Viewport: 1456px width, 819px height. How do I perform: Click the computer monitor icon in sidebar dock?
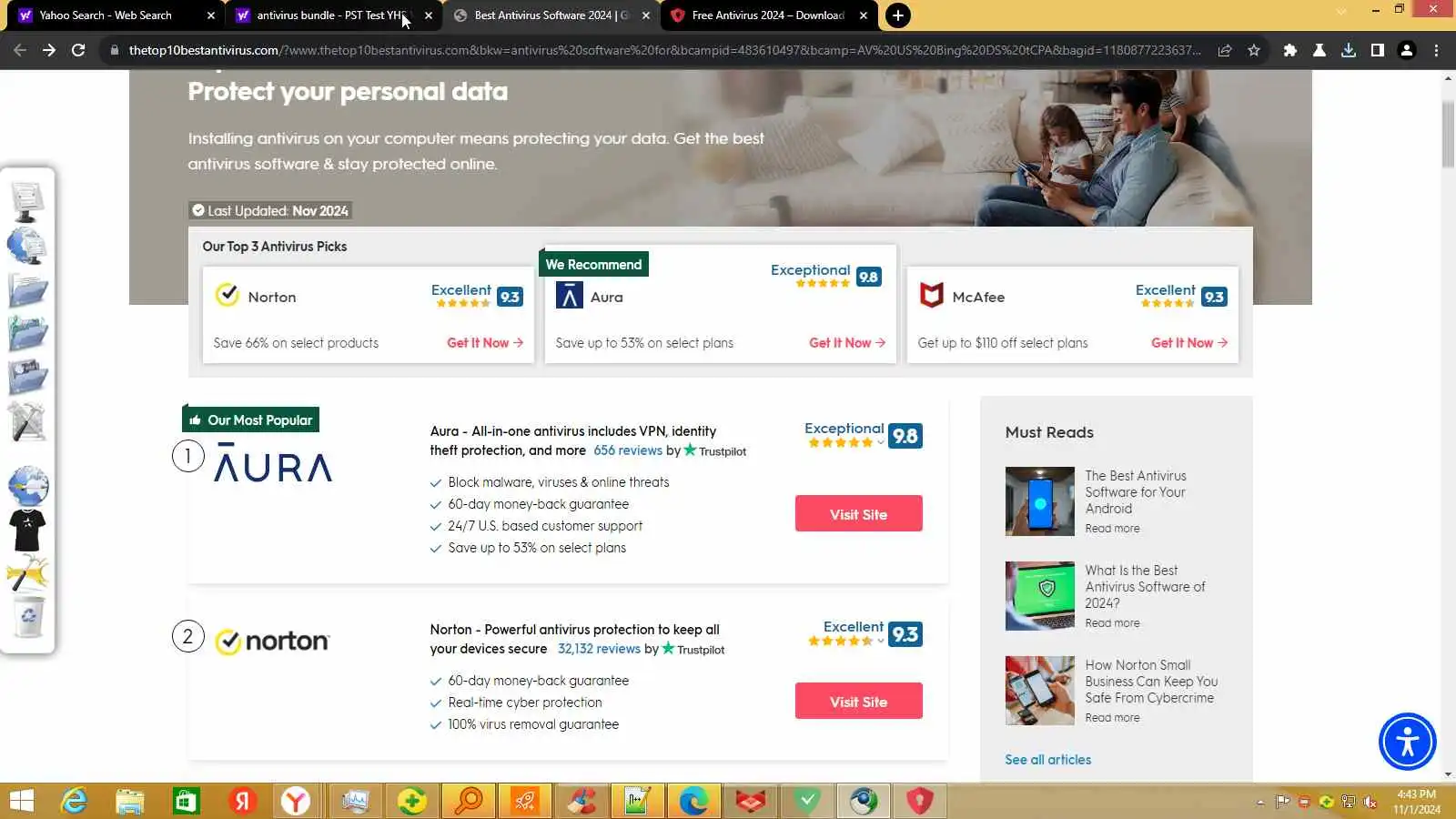[27, 201]
